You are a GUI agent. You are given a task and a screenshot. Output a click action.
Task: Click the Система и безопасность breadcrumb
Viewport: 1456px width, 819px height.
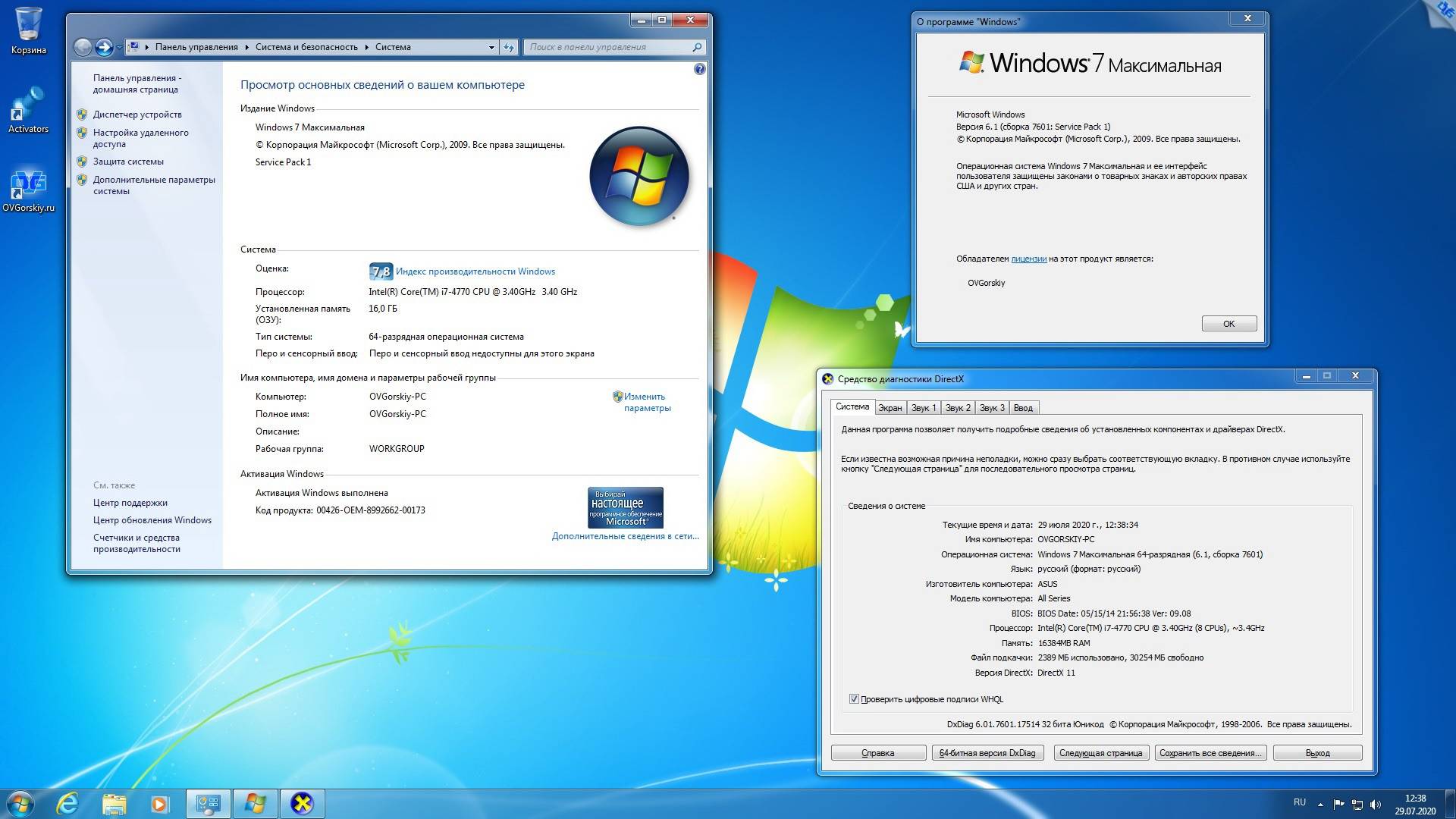pyautogui.click(x=306, y=47)
